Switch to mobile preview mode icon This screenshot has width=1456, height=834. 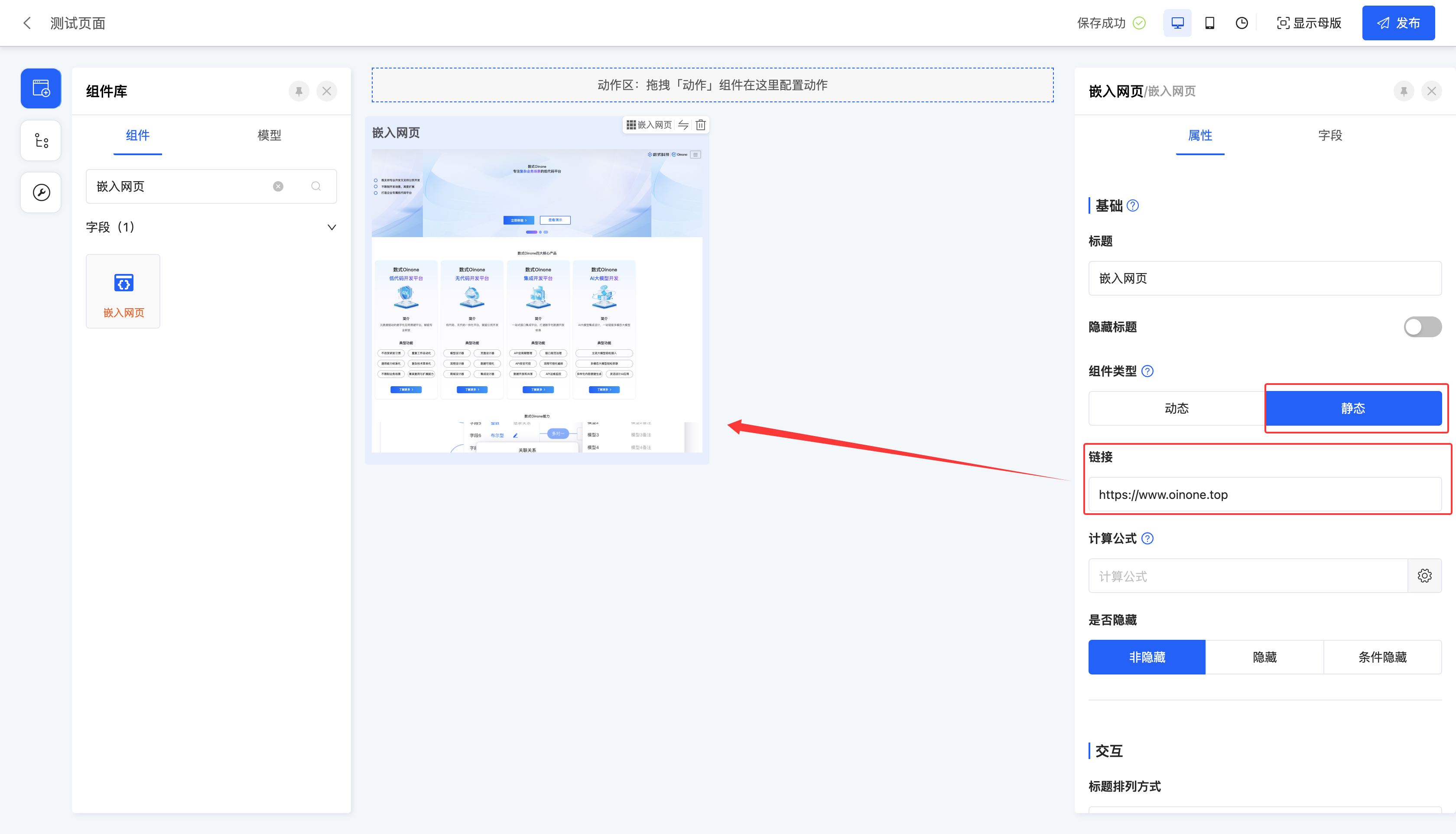pos(1209,23)
